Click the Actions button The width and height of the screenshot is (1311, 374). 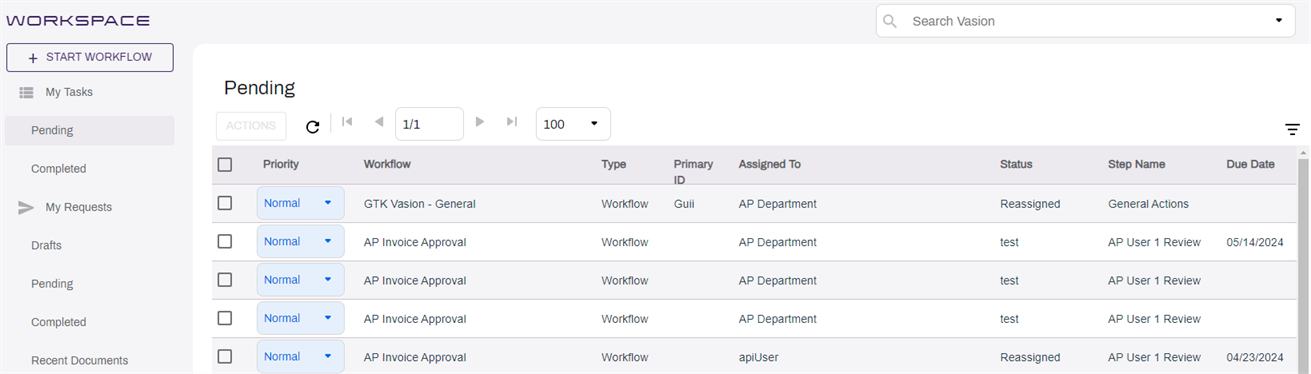(251, 126)
